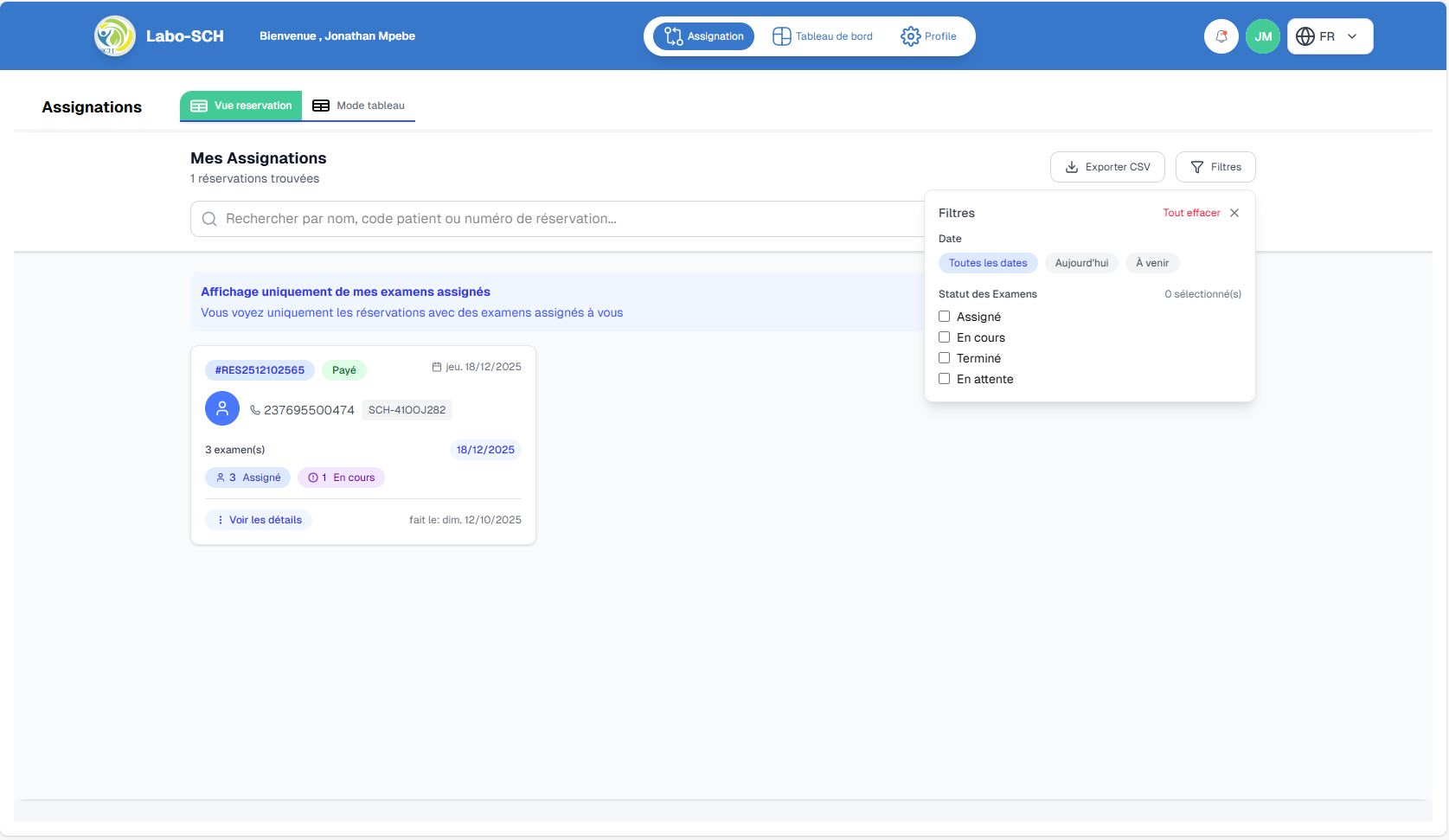1449x840 pixels.
Task: Click the calendar icon near jeu. 18/12/2025
Action: (437, 367)
